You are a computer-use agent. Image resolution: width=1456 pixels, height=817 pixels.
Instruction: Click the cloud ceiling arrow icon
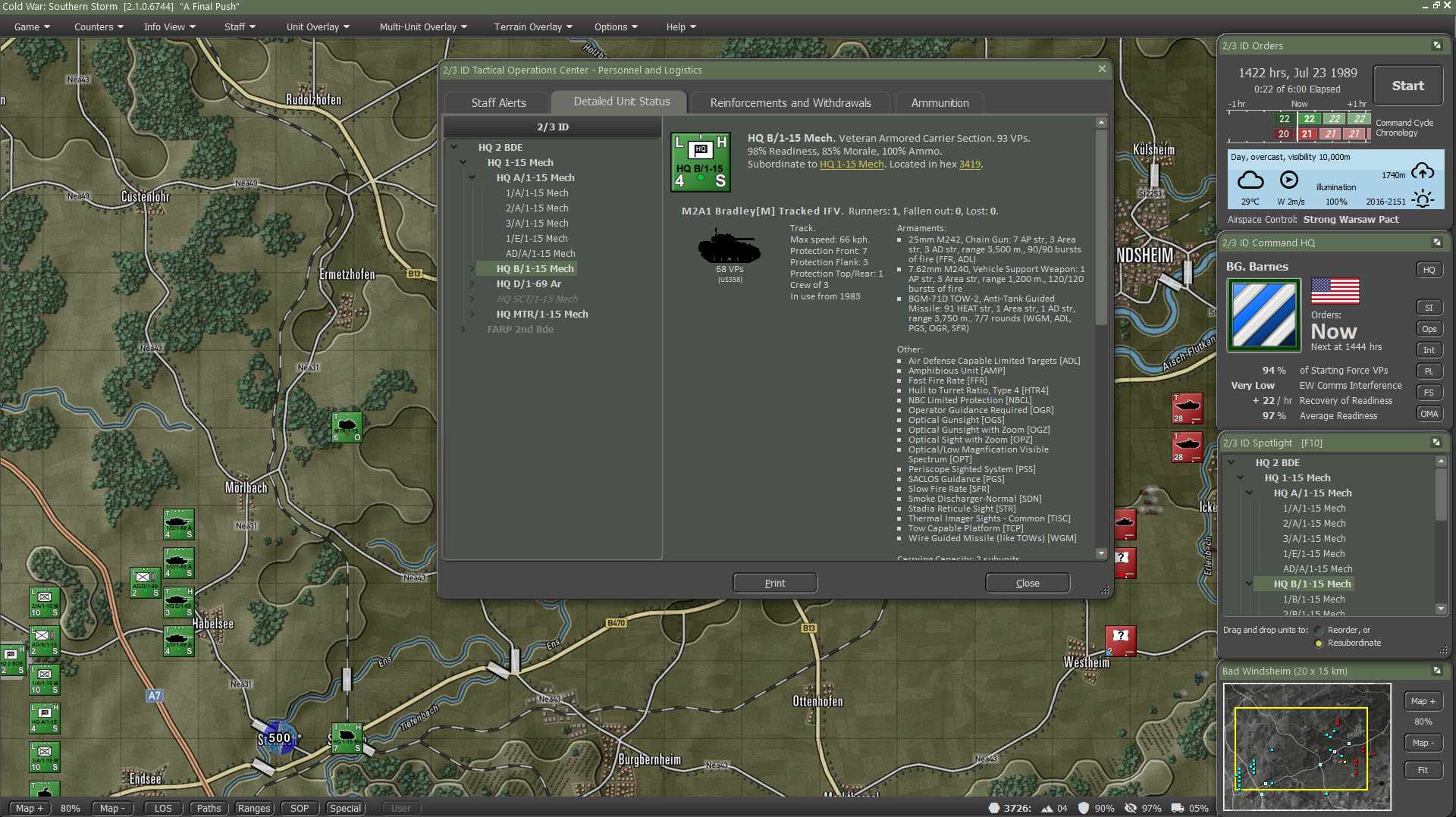pos(1423,172)
